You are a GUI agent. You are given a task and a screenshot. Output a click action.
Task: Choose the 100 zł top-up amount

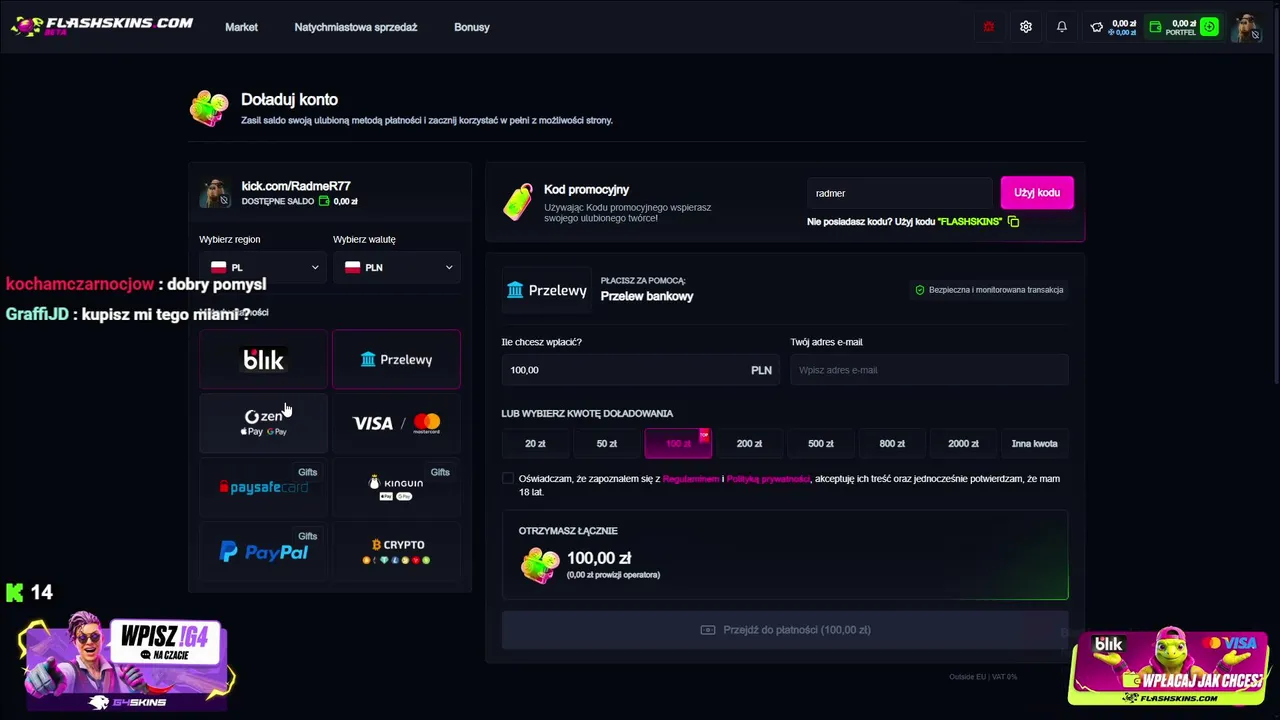(678, 443)
